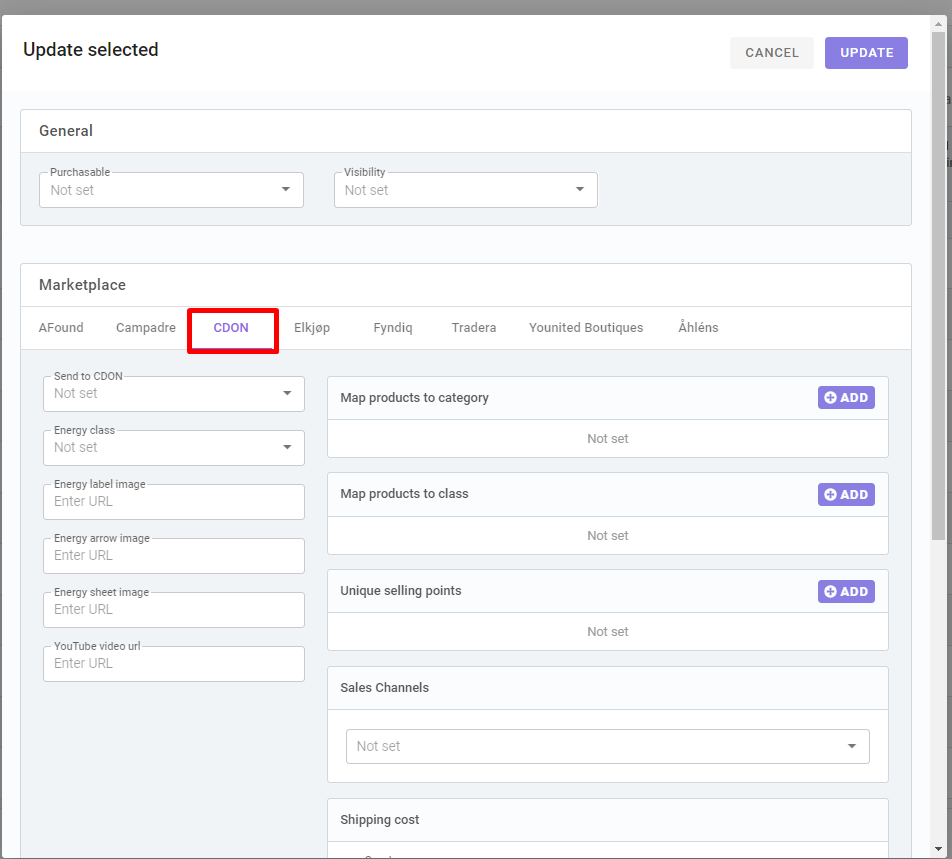
Task: Switch to the Campadre tab
Action: coord(146,328)
